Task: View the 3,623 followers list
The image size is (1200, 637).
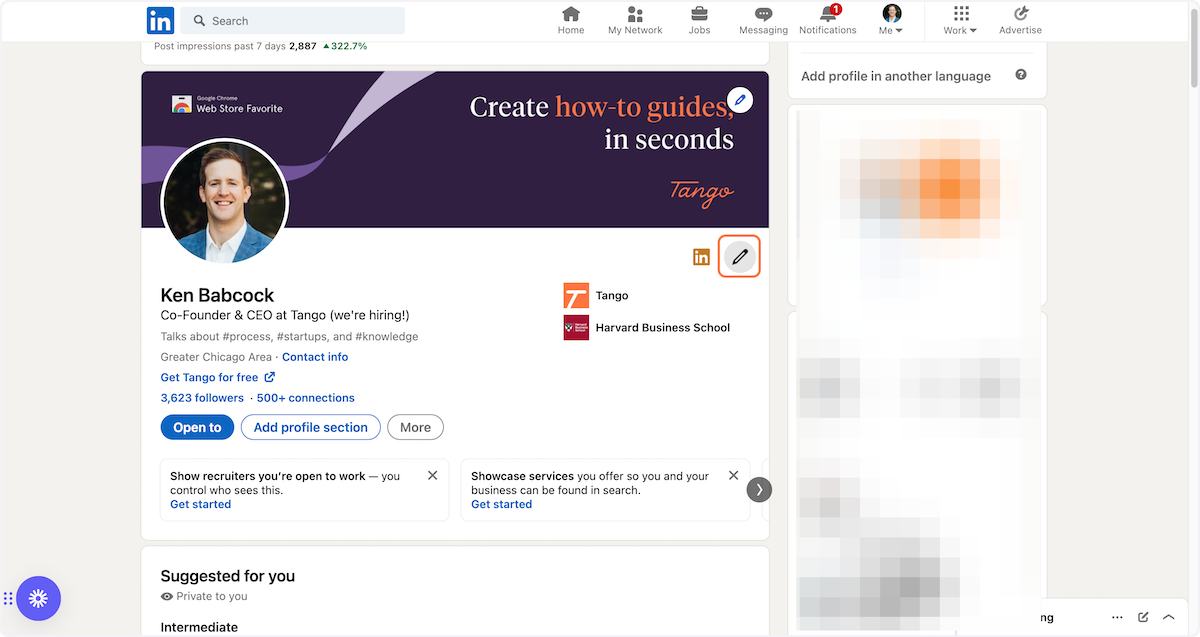Action: (x=202, y=398)
